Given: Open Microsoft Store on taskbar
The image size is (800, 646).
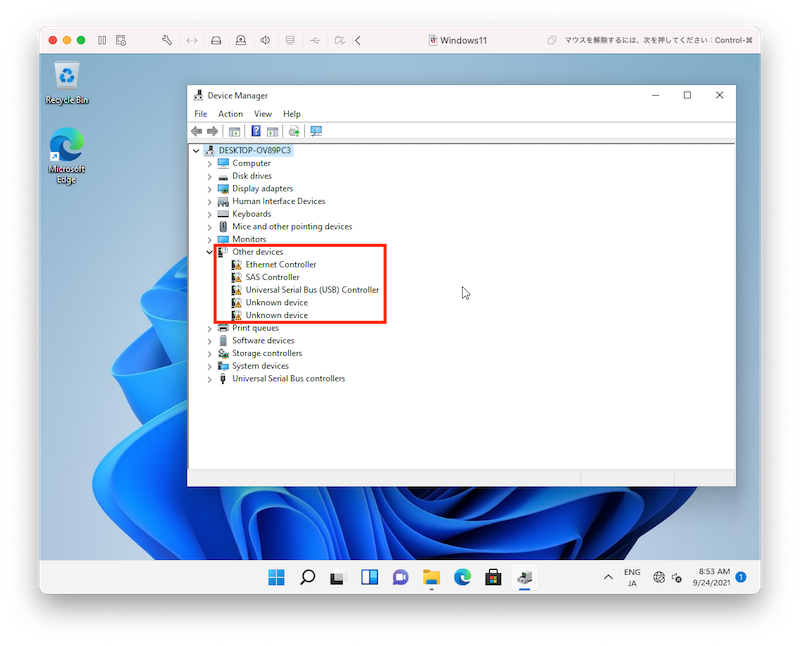Looking at the screenshot, I should [493, 577].
